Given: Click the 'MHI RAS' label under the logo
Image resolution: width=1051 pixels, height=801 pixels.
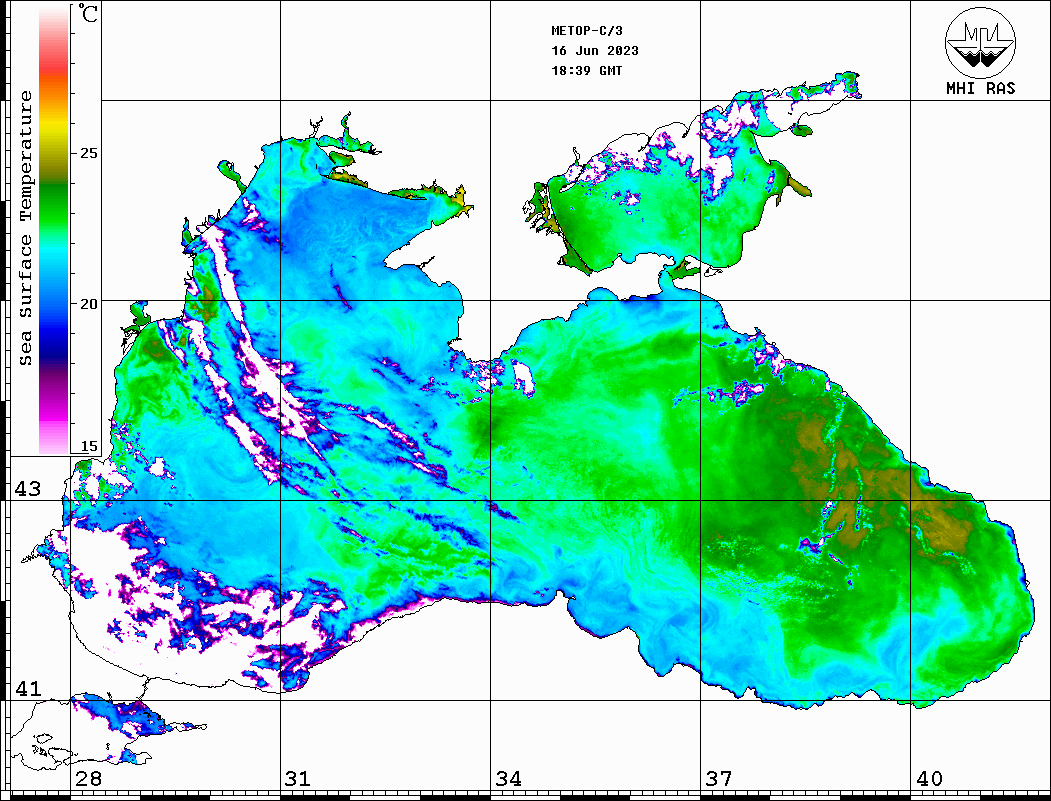Looking at the screenshot, I should point(980,88).
